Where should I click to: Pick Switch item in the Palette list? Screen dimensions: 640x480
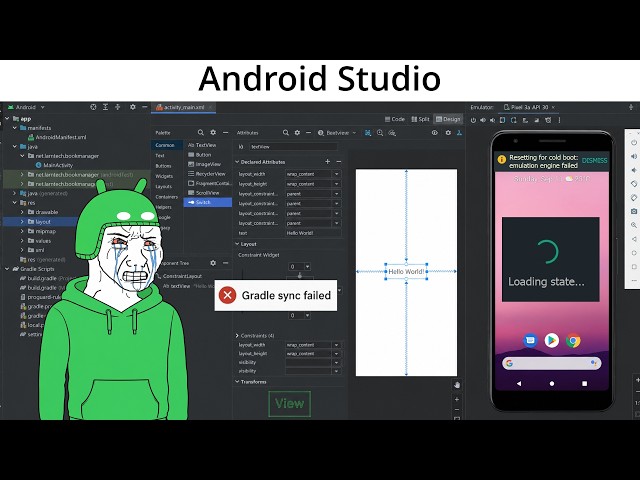point(208,202)
